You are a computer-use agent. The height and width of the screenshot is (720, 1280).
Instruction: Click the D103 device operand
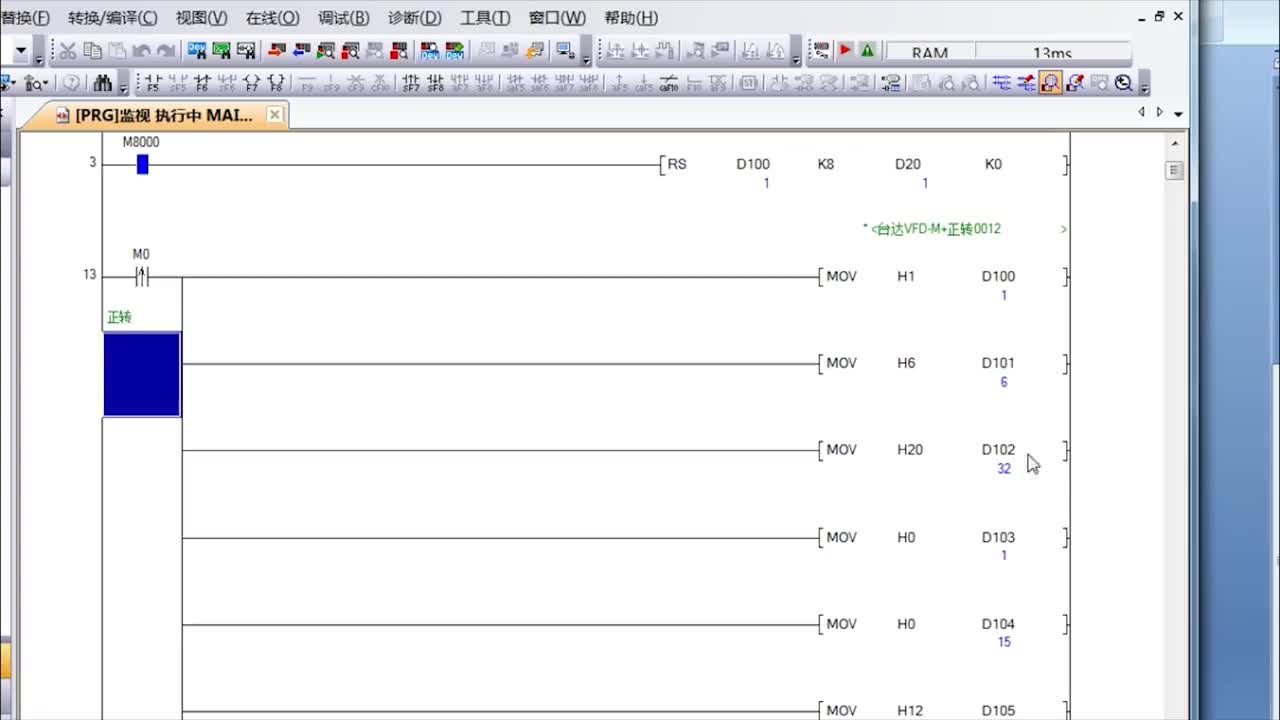click(x=998, y=537)
